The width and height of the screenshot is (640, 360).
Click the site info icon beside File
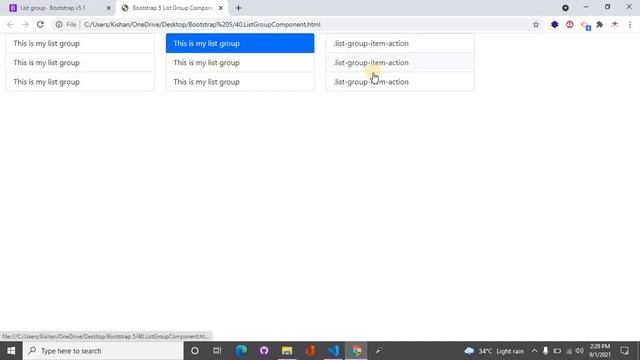[59, 24]
